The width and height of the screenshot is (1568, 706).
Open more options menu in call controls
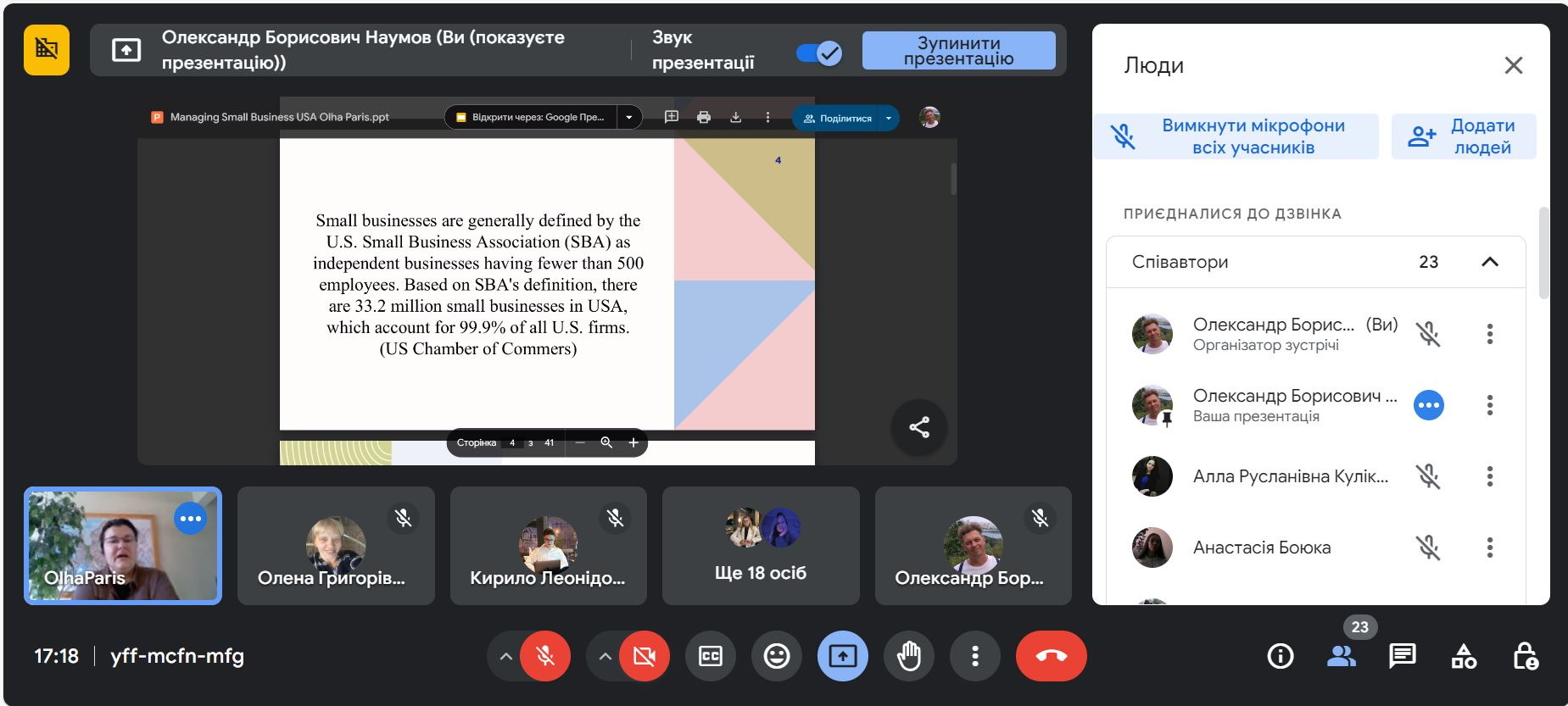(974, 656)
